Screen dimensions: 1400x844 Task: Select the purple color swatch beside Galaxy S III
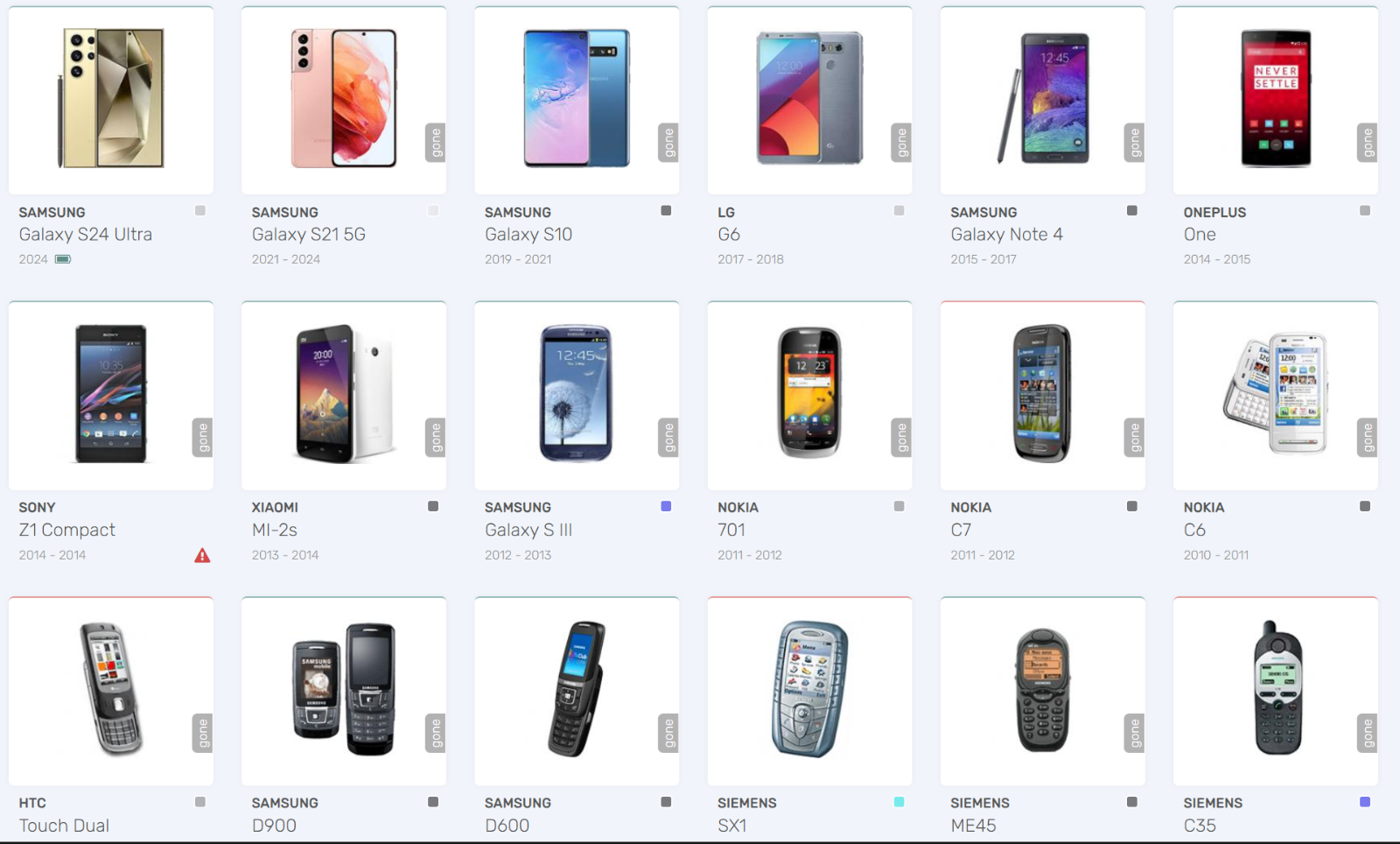click(x=666, y=506)
